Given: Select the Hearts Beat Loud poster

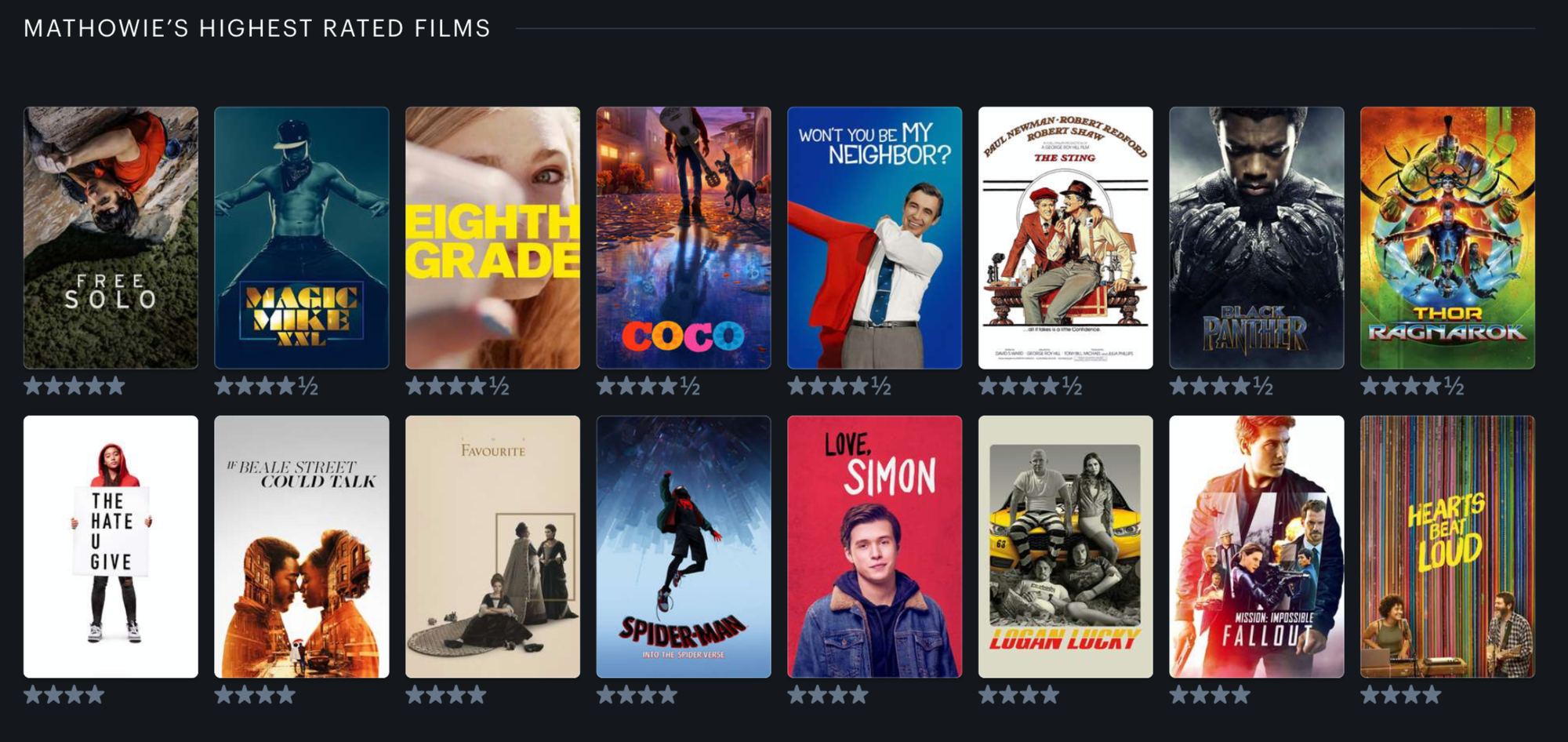Looking at the screenshot, I should tap(1447, 547).
